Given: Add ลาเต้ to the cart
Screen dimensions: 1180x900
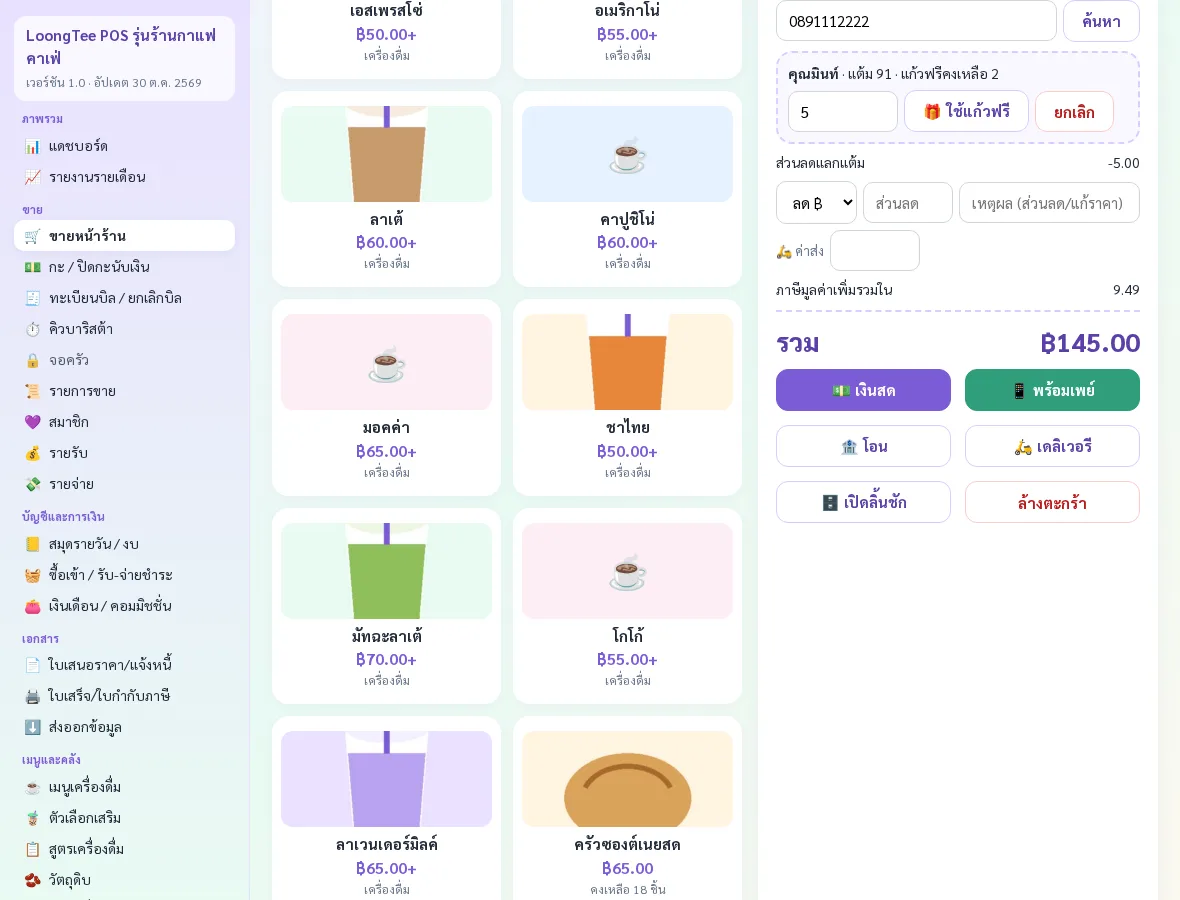Looking at the screenshot, I should click(x=386, y=189).
